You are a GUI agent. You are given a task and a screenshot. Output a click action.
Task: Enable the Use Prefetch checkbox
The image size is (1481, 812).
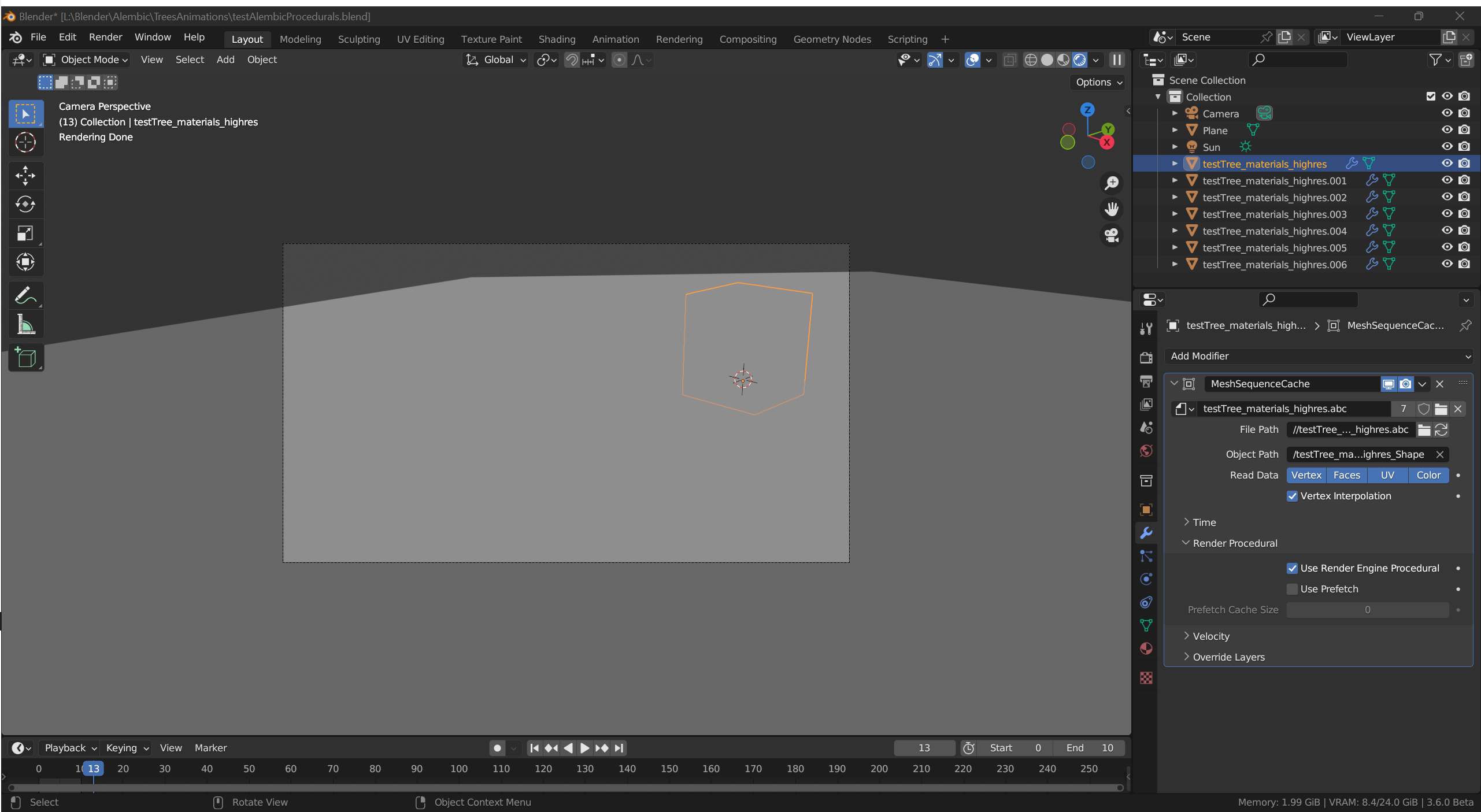pyautogui.click(x=1292, y=589)
